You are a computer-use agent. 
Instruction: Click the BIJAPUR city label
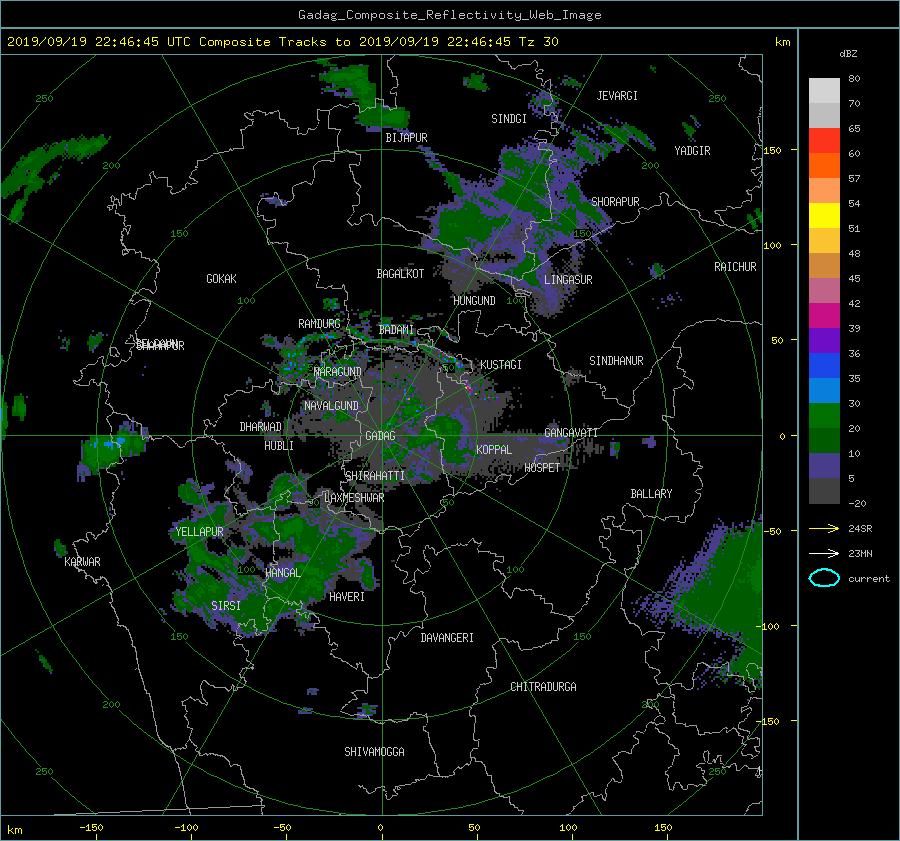406,138
